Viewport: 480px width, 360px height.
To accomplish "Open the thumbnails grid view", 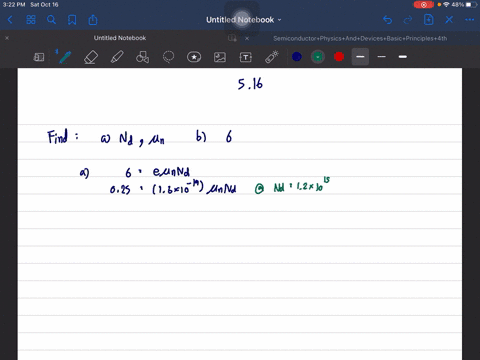I will (x=31, y=20).
